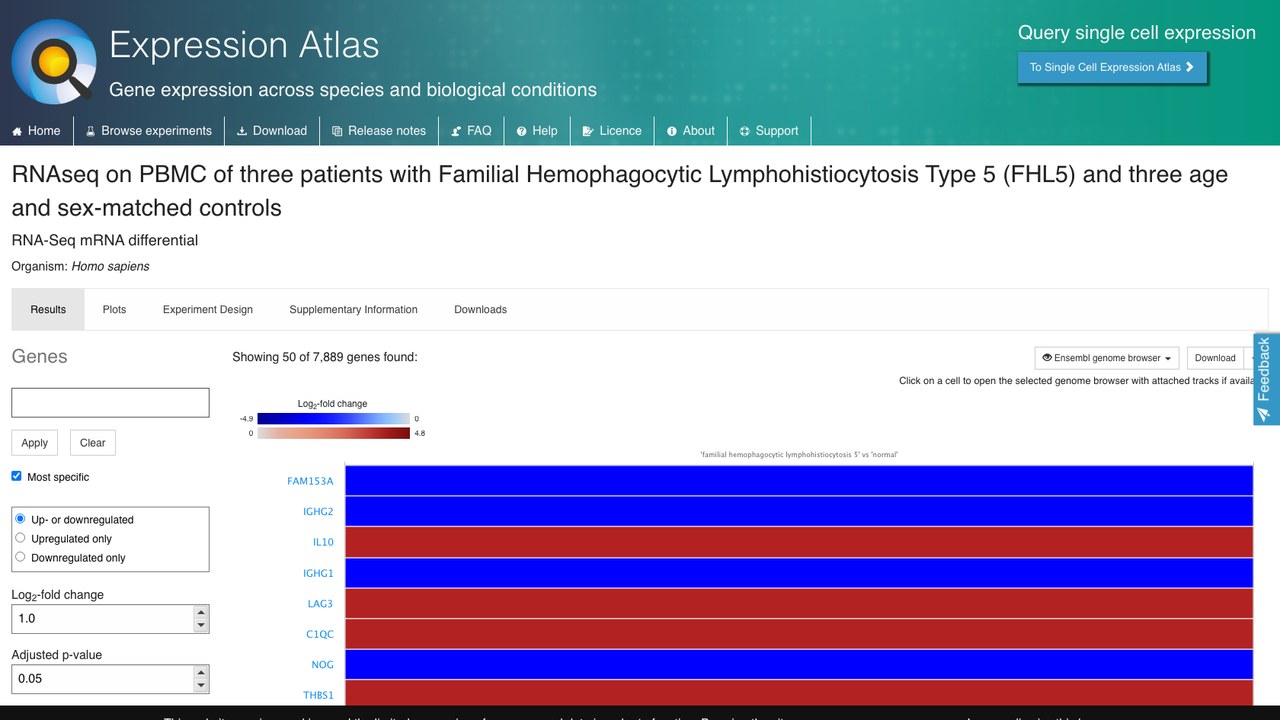This screenshot has height=720, width=1280.
Task: Select Upregulated only radio option
Action: pyautogui.click(x=20, y=538)
